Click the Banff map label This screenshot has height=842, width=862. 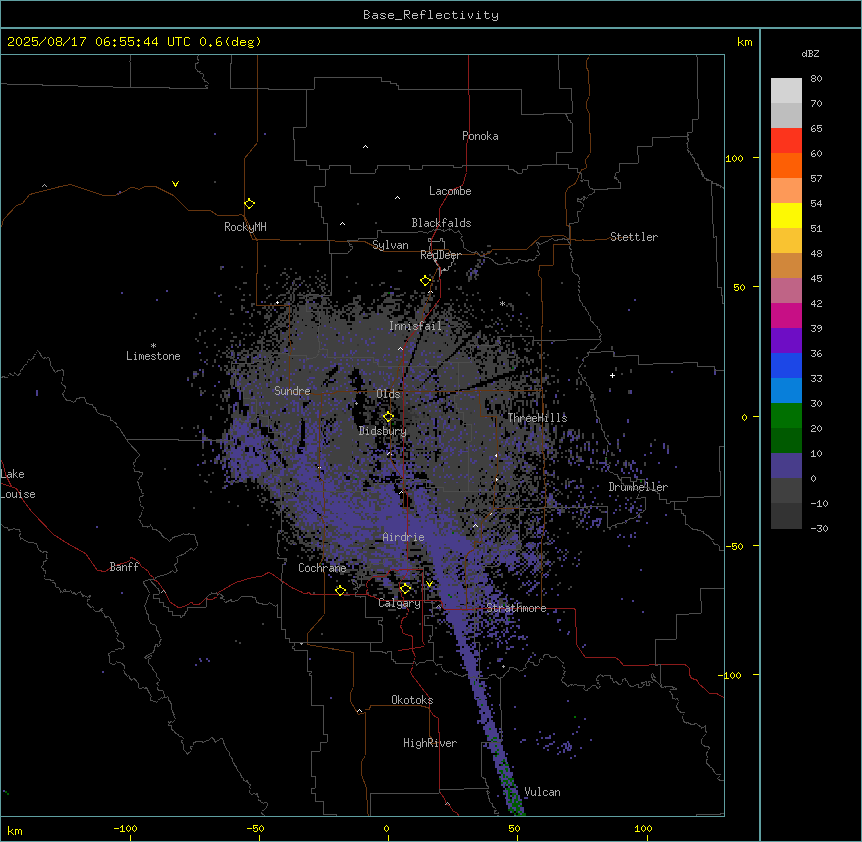click(124, 567)
